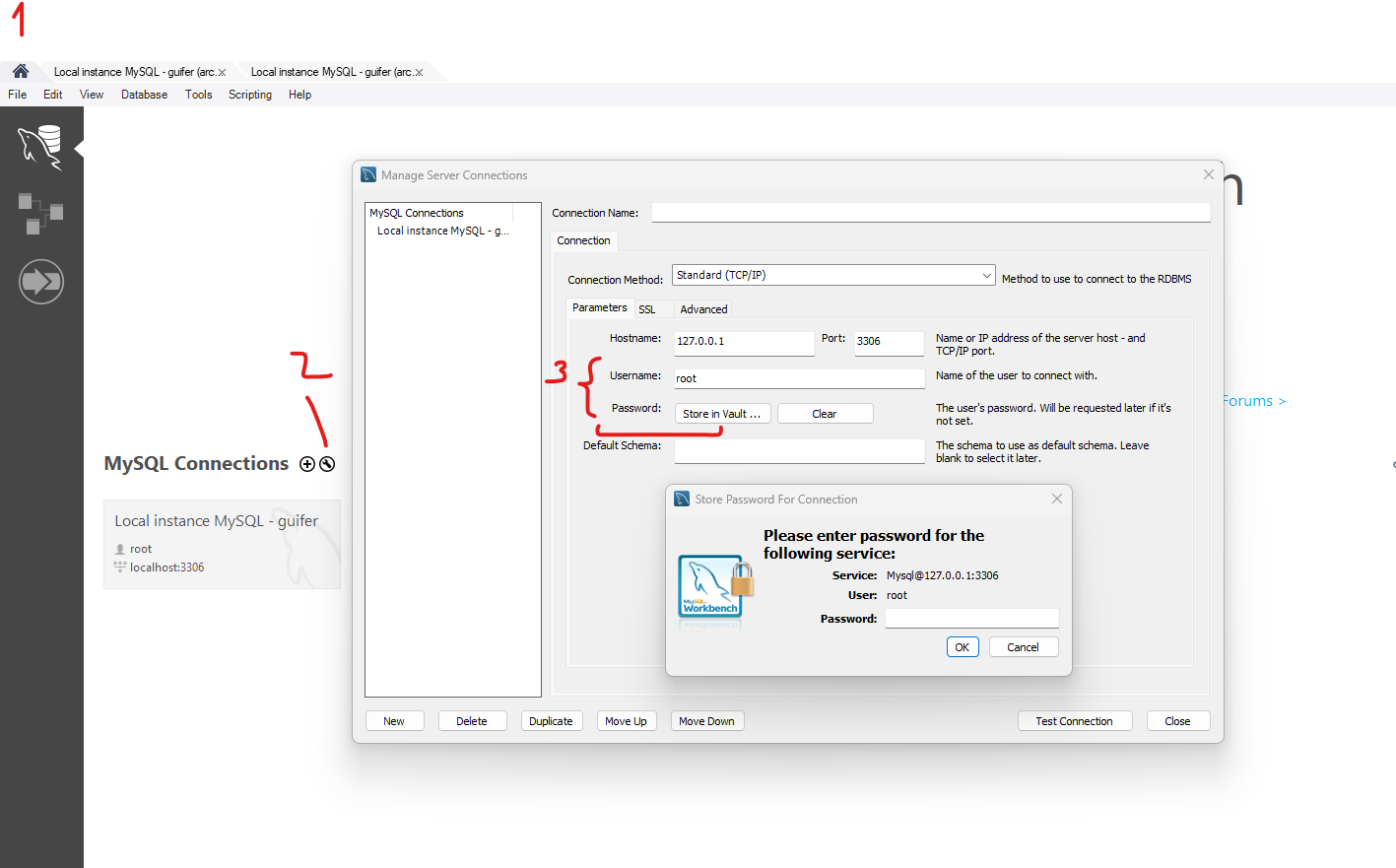
Task: Open the Tools menu
Action: pos(199,95)
